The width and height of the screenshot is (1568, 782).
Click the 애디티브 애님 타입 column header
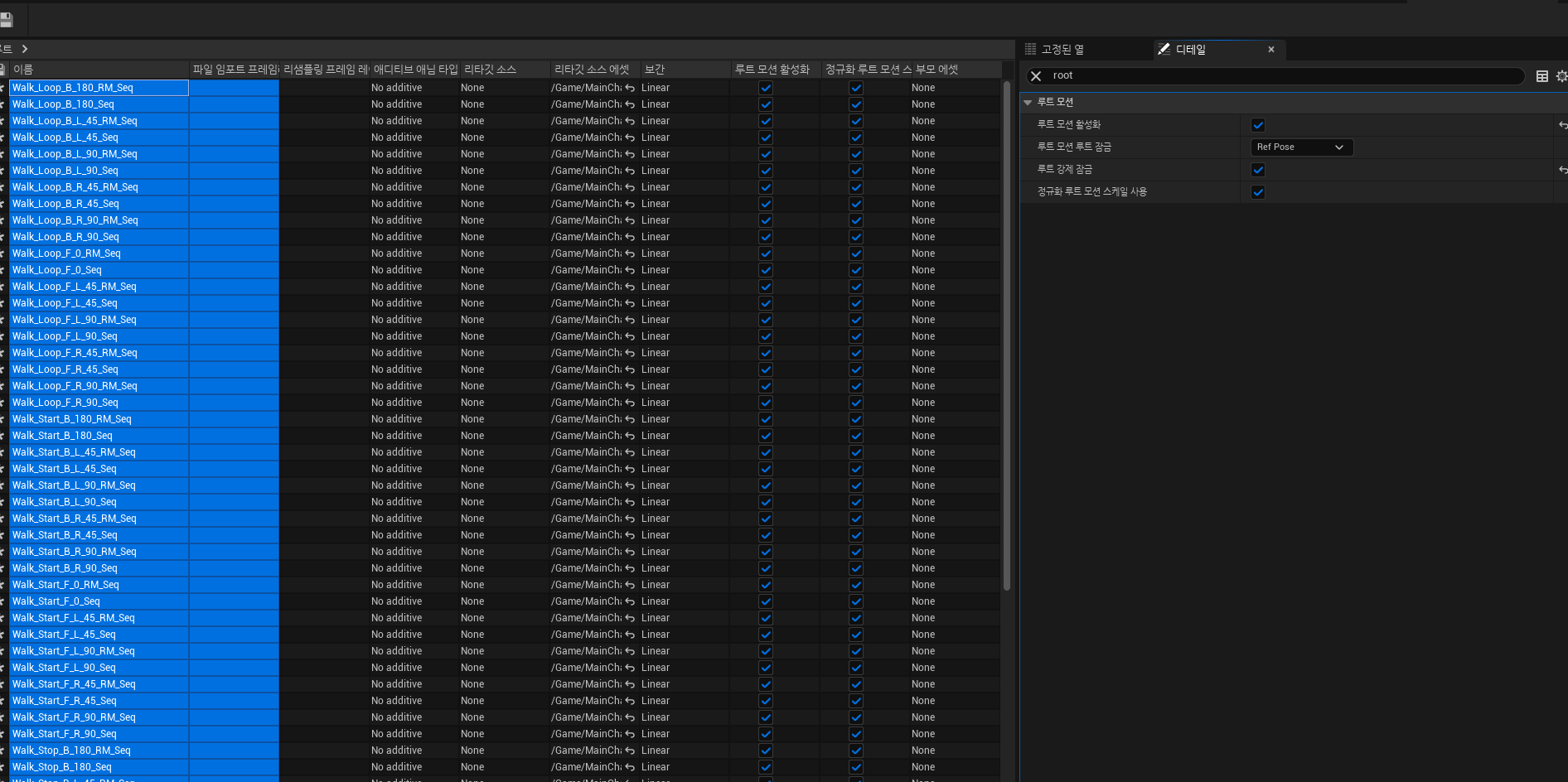pyautogui.click(x=414, y=70)
